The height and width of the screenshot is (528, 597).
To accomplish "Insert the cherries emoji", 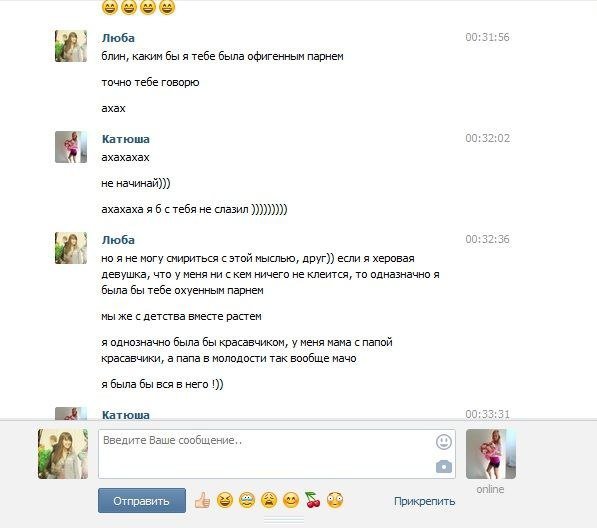I will [313, 500].
